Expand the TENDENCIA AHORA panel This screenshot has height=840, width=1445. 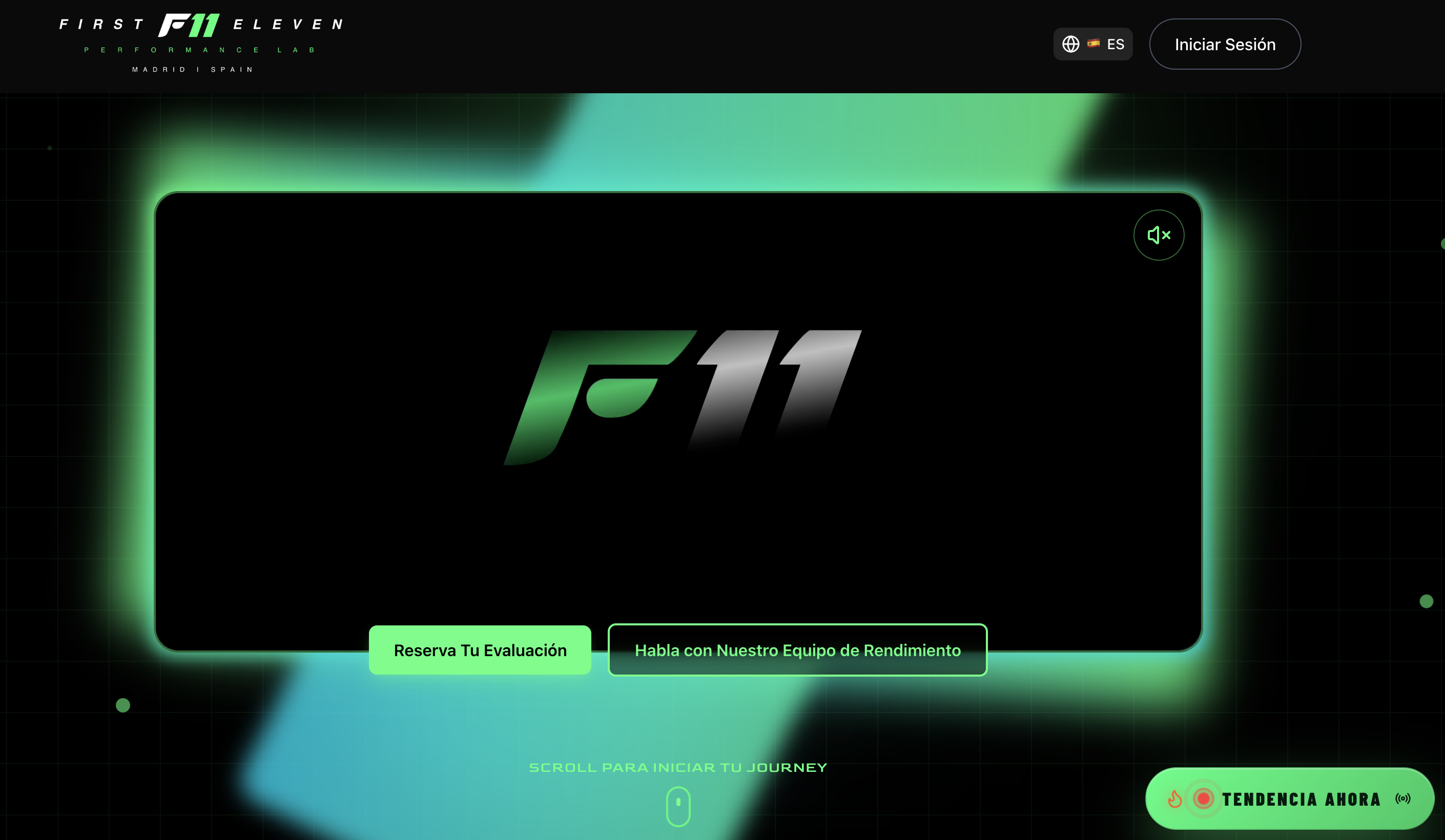point(1290,798)
